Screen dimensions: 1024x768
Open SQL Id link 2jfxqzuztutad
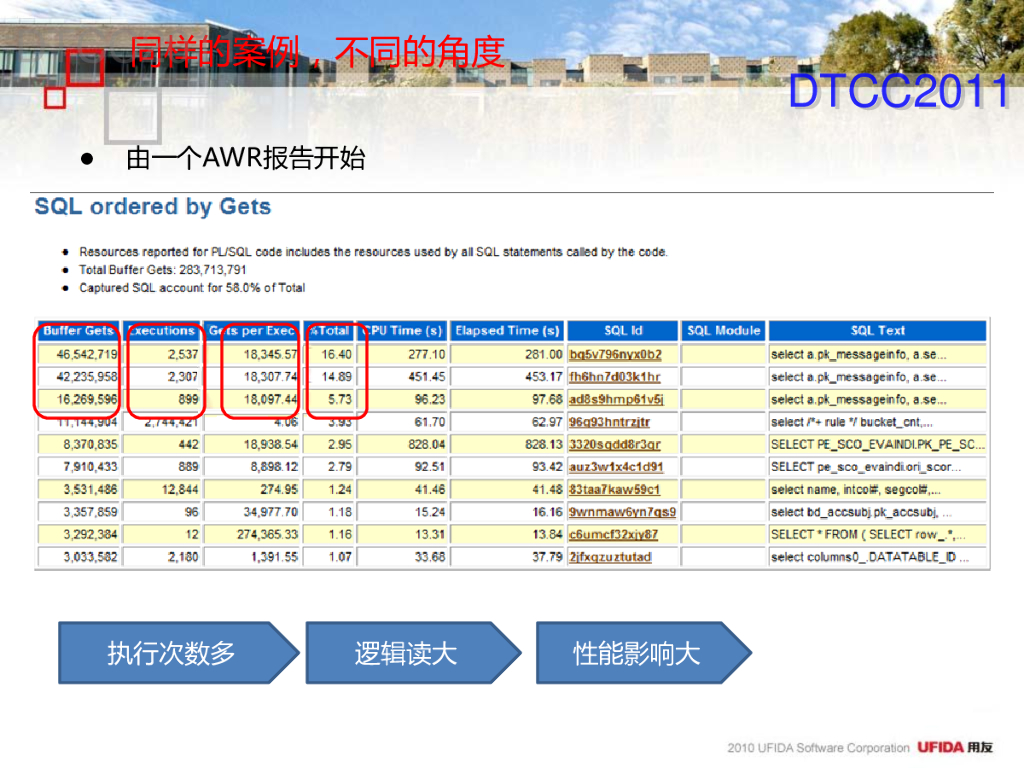pyautogui.click(x=610, y=557)
